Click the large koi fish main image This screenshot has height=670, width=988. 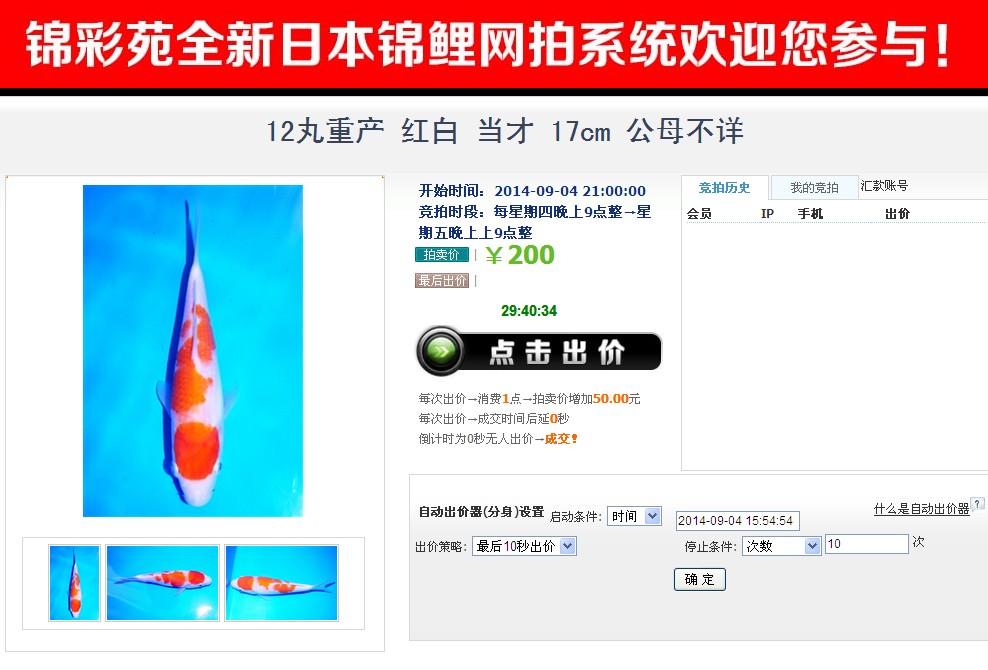coord(193,351)
